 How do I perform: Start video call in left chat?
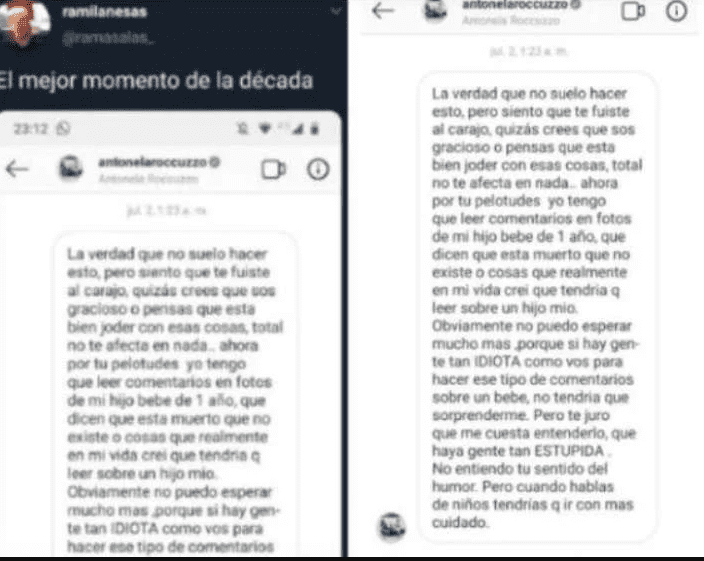[x=273, y=170]
